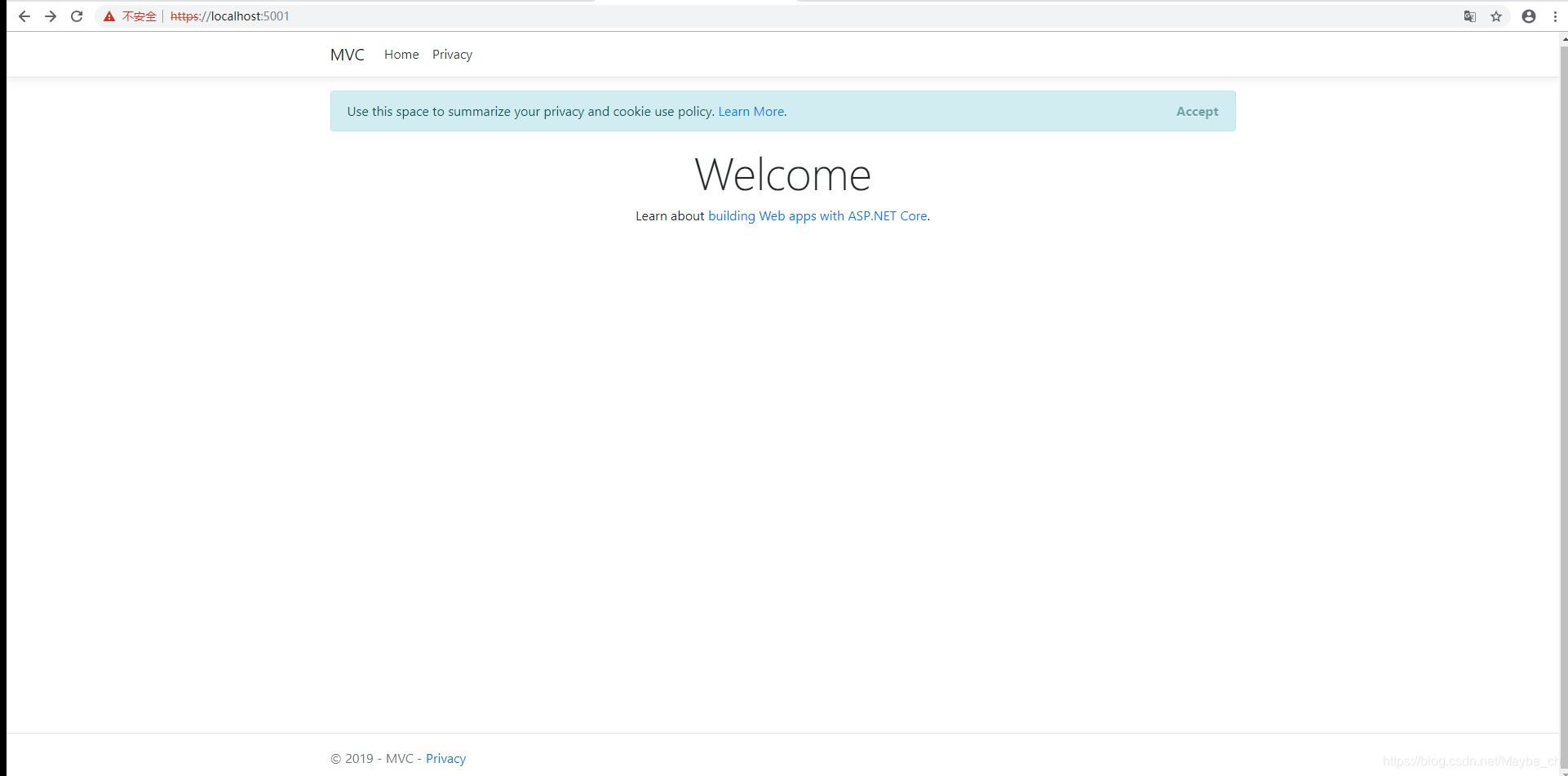Click the Welcome heading text
1568x776 pixels.
pos(783,175)
